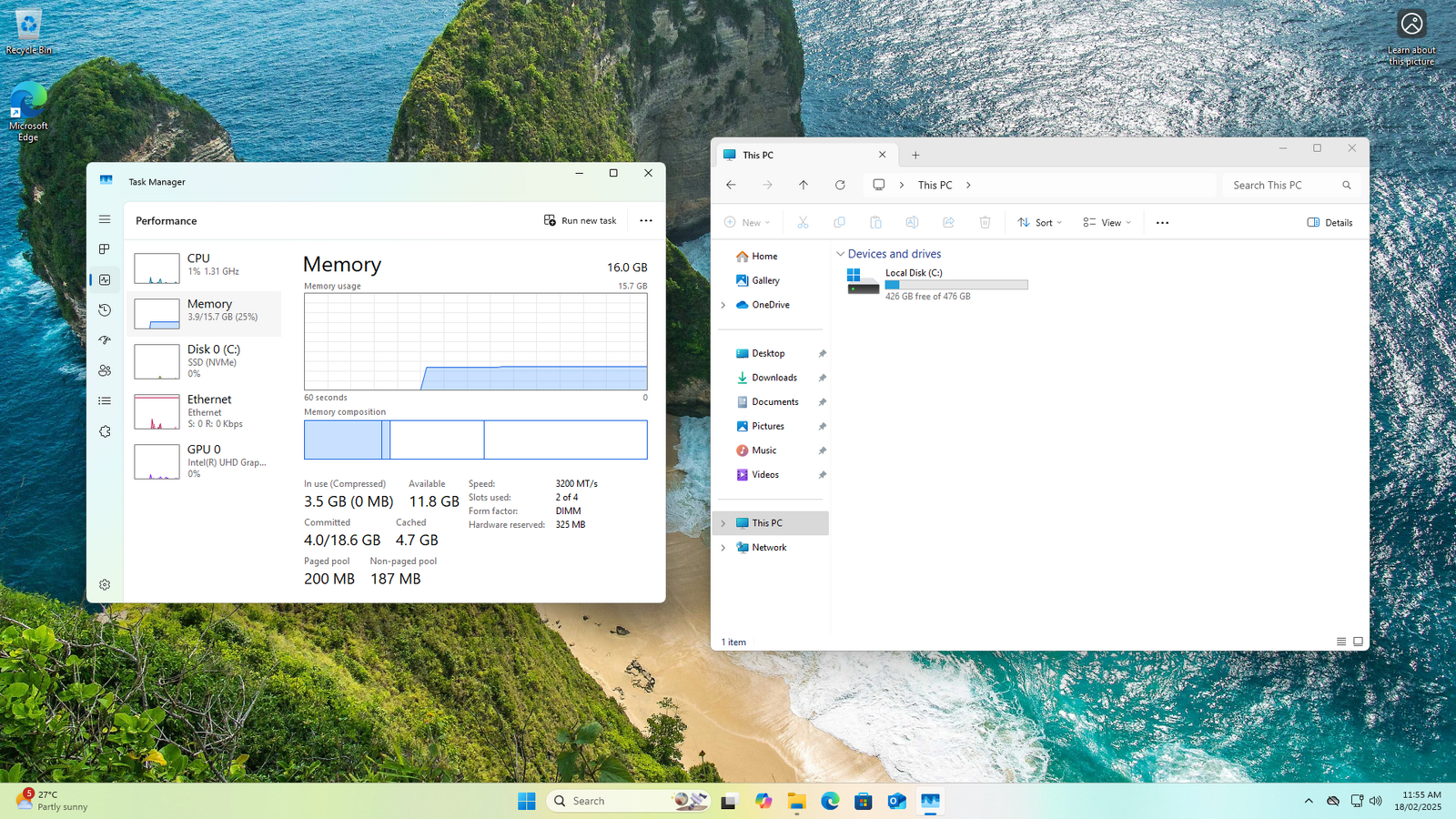Open Services page in Task Manager sidebar
1456x819 pixels.
[x=105, y=431]
